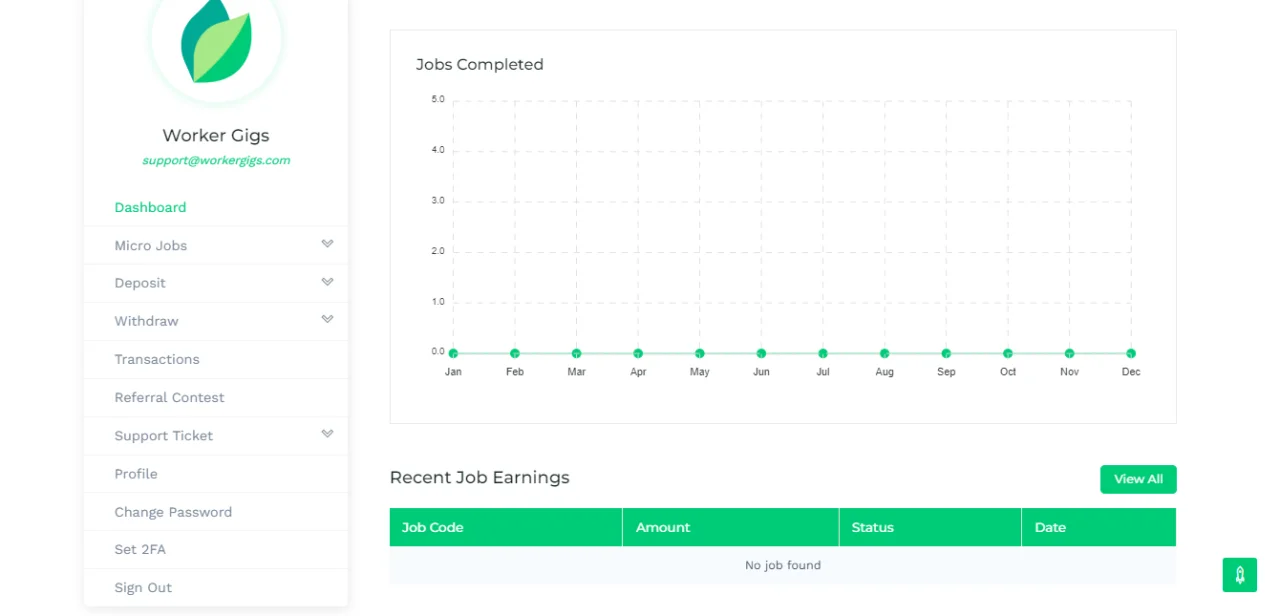Click the Nov data point on chart
1280x616 pixels.
pos(1069,353)
